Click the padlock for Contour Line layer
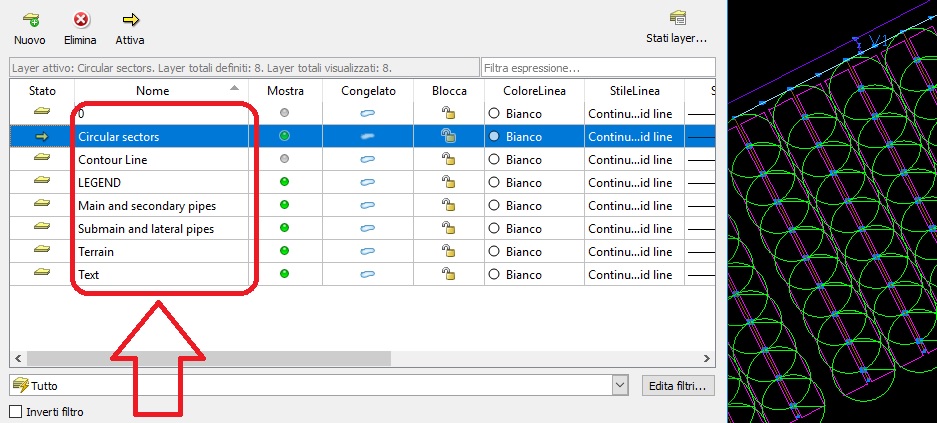937x423 pixels. [449, 159]
